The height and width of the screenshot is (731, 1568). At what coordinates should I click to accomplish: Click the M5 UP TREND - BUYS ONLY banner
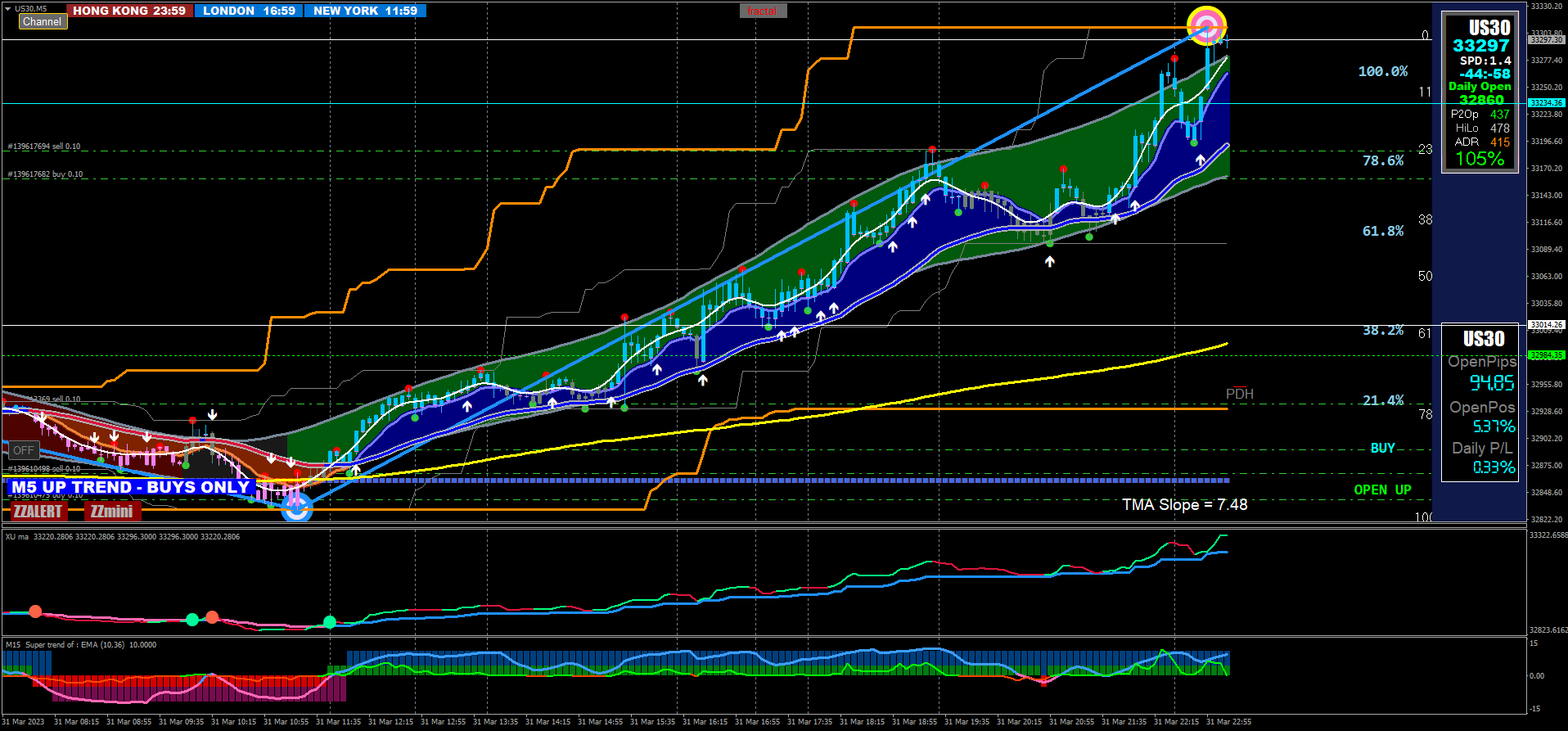coord(130,487)
